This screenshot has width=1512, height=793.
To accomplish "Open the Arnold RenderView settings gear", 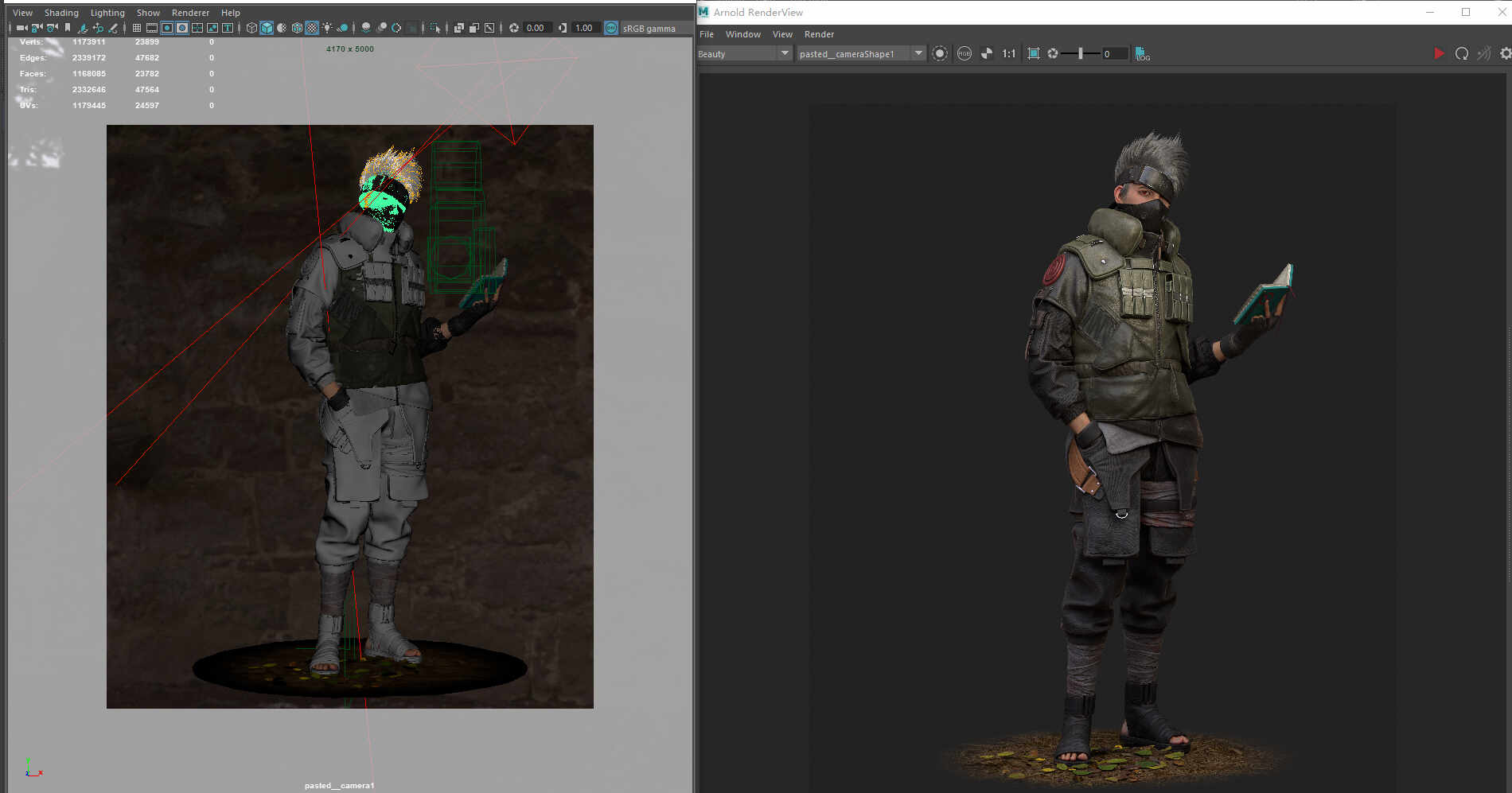I will point(1506,53).
